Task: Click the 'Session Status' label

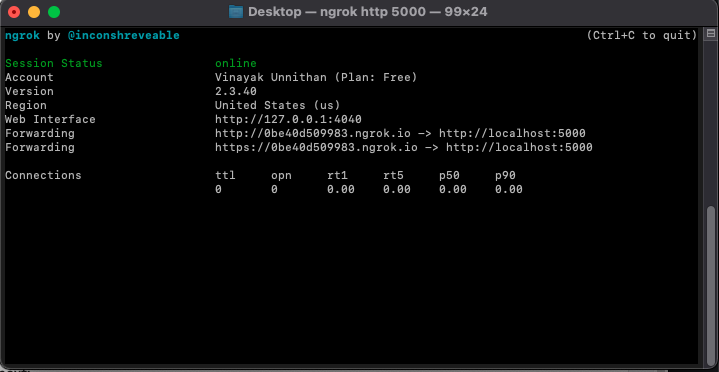Action: tap(54, 63)
